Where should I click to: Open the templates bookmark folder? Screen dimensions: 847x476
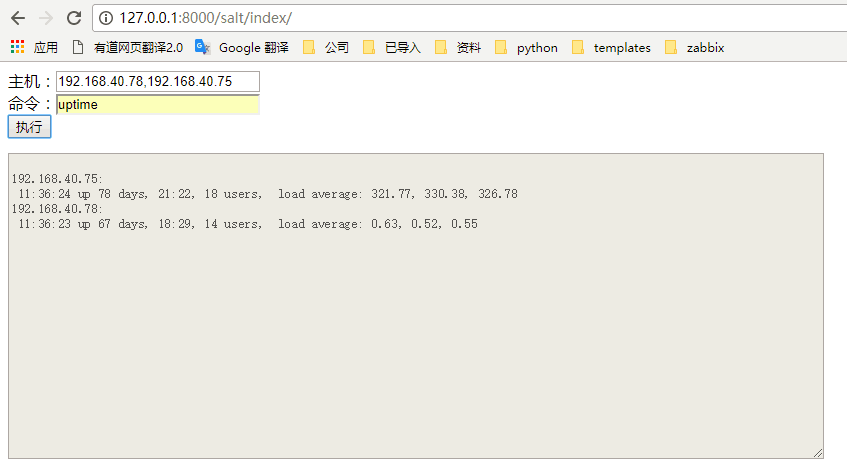pyautogui.click(x=611, y=48)
